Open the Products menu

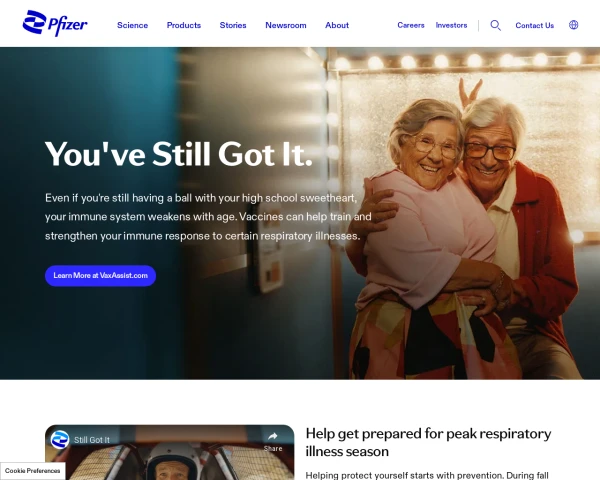tap(184, 25)
